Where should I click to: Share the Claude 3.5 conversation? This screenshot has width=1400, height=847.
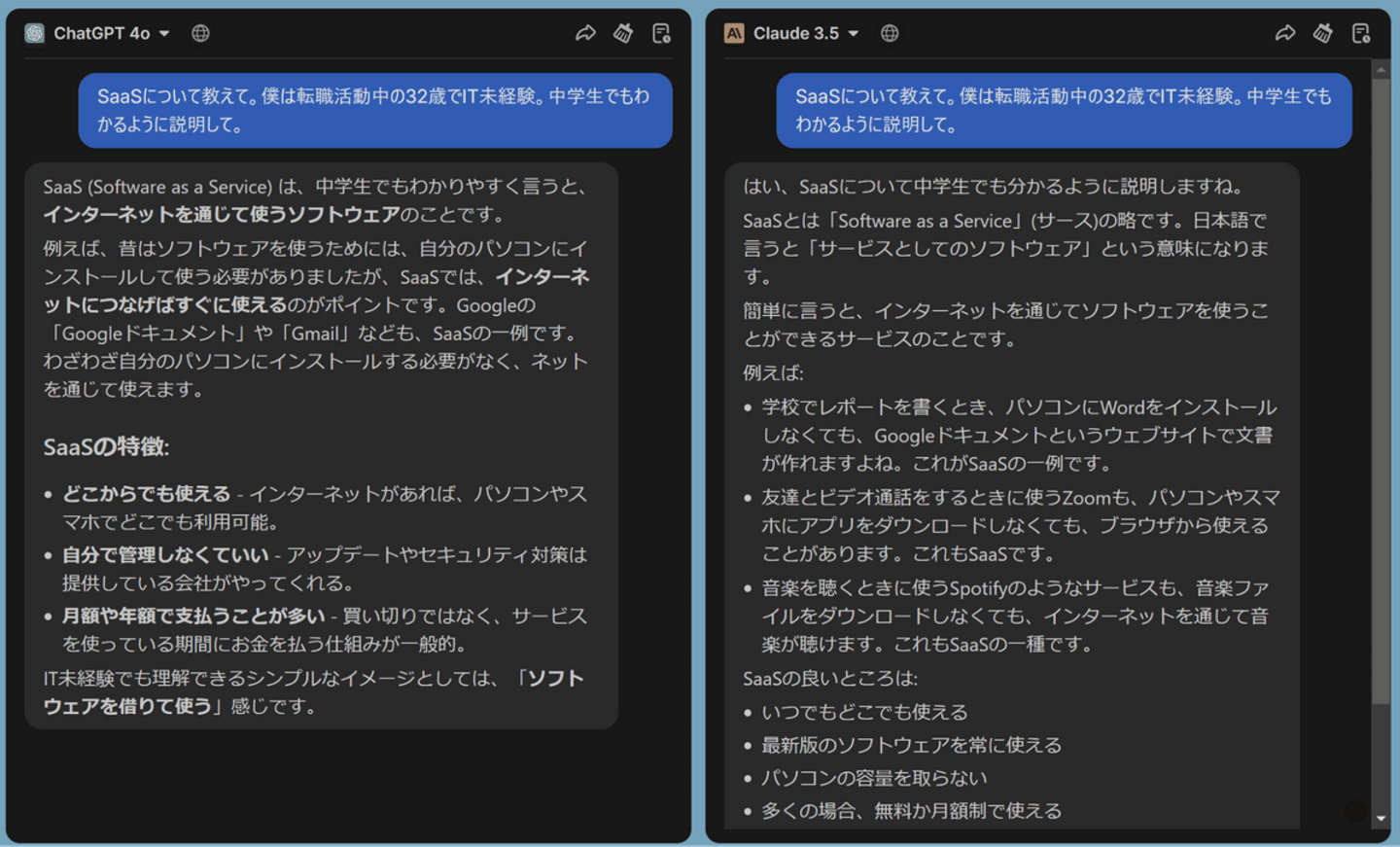(x=1285, y=33)
